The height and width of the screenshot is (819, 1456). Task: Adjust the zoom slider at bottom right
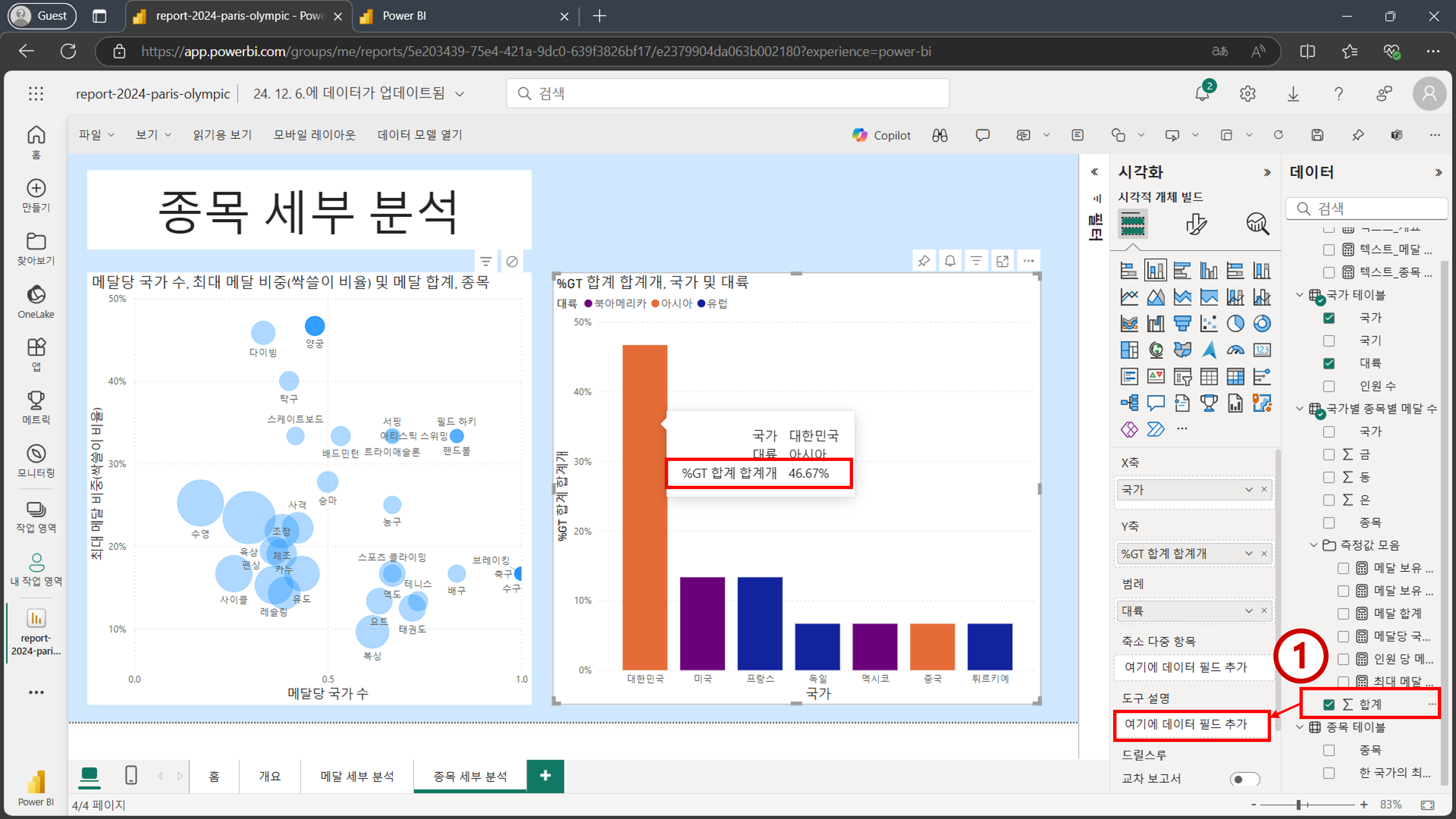point(1299,804)
